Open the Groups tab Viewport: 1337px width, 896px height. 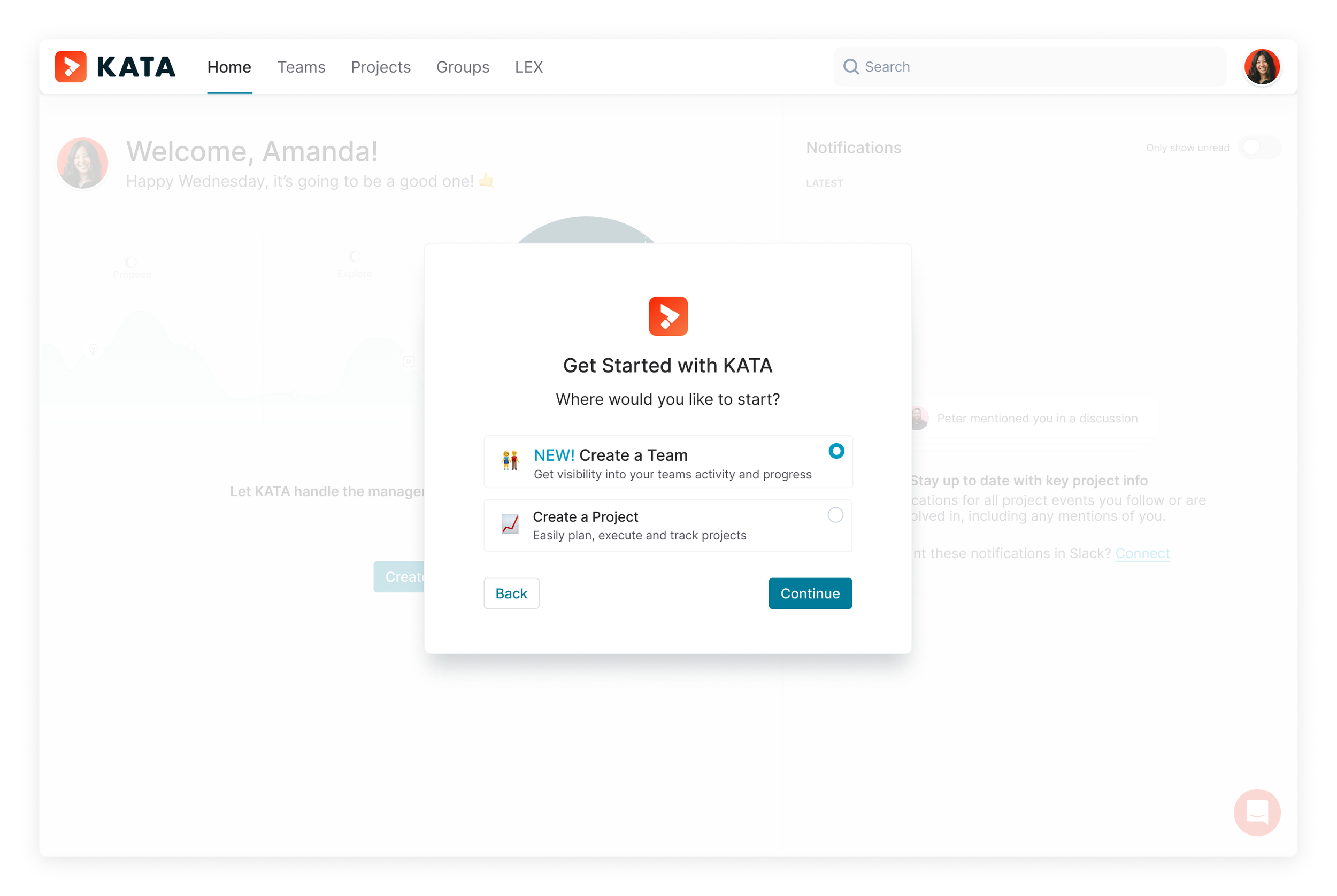[463, 67]
